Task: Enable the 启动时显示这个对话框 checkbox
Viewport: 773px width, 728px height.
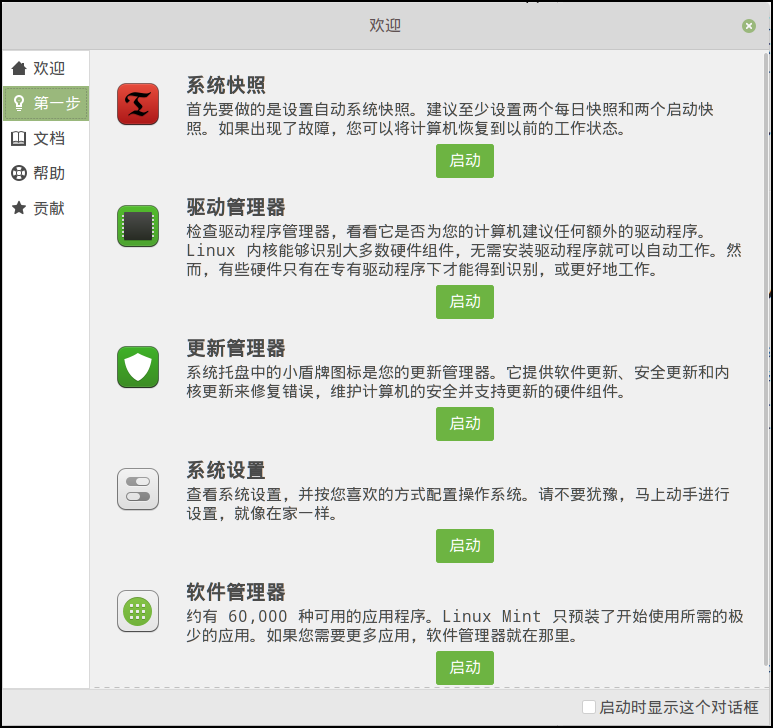Action: pyautogui.click(x=589, y=707)
